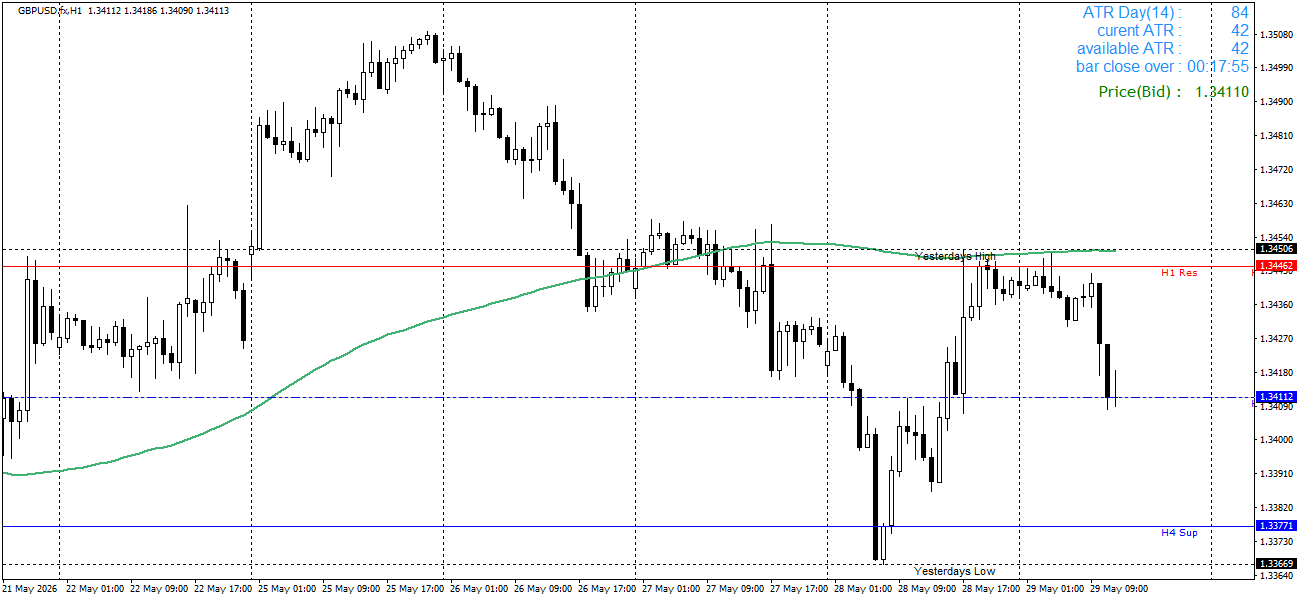Click the '28 May 17:00' time label

pos(989,589)
